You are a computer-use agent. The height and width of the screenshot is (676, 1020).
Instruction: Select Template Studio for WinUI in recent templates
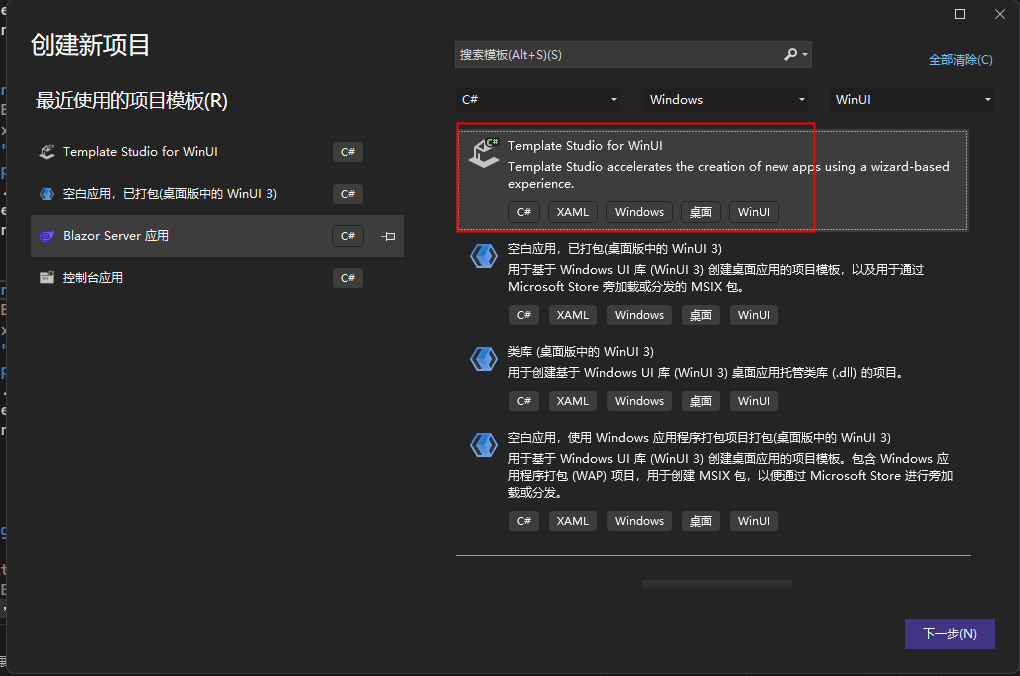pyautogui.click(x=217, y=152)
